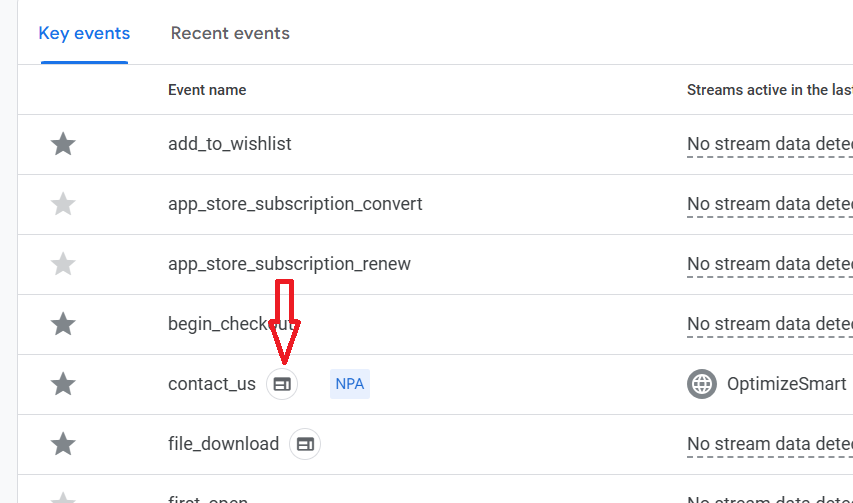
Task: Mark app_store_subscription_convert as key event star
Action: [x=63, y=205]
